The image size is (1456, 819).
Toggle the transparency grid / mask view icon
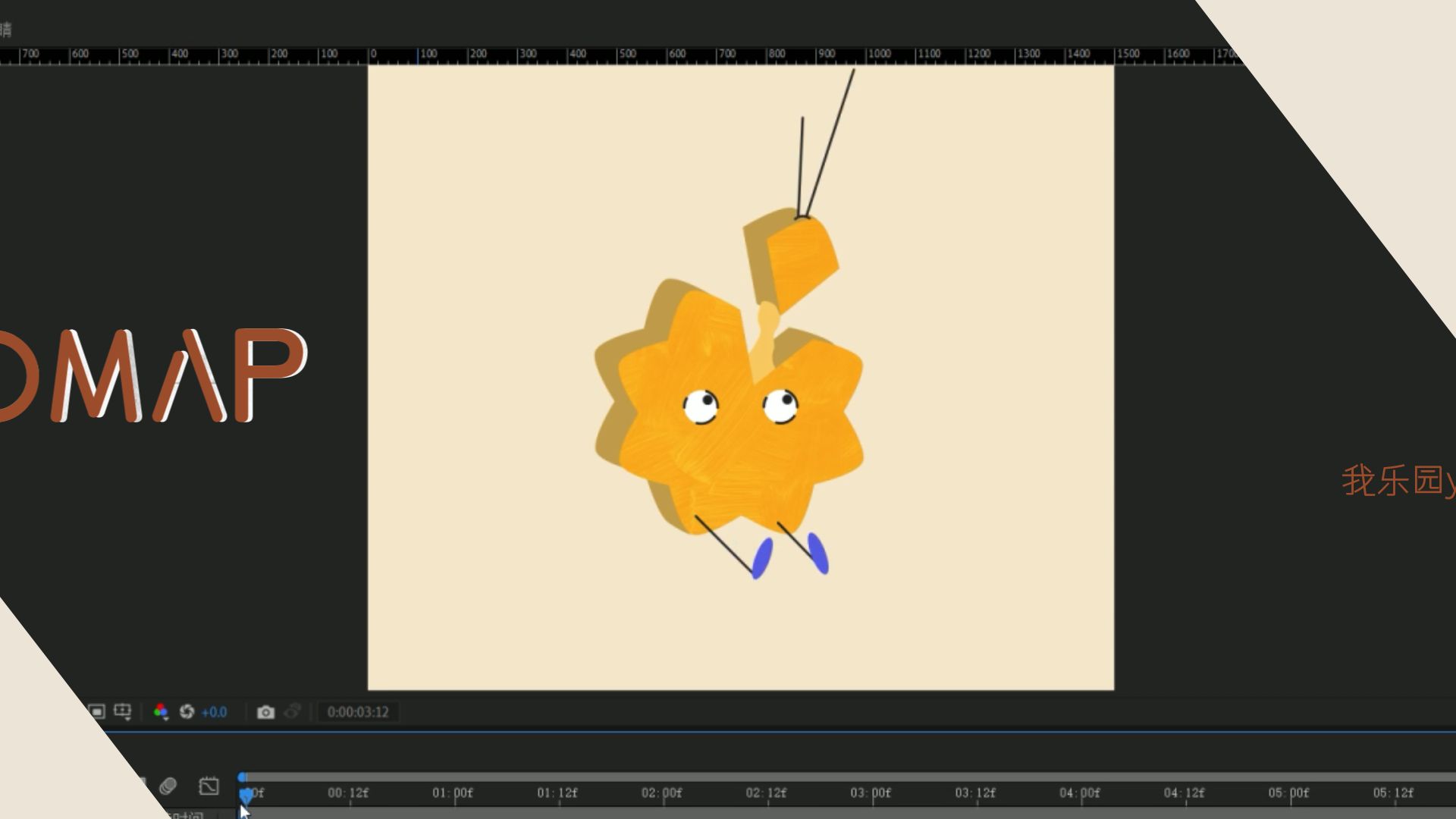coord(96,711)
